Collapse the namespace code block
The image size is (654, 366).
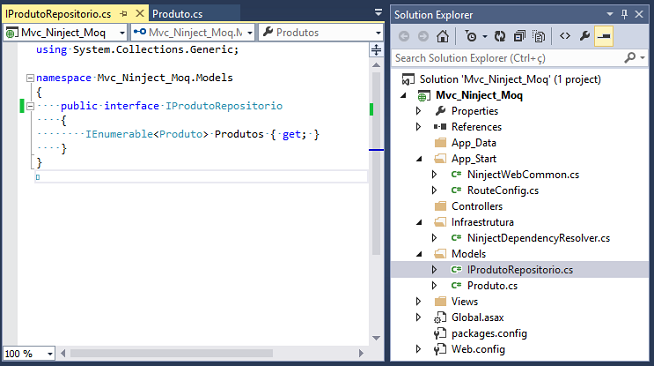(30, 78)
